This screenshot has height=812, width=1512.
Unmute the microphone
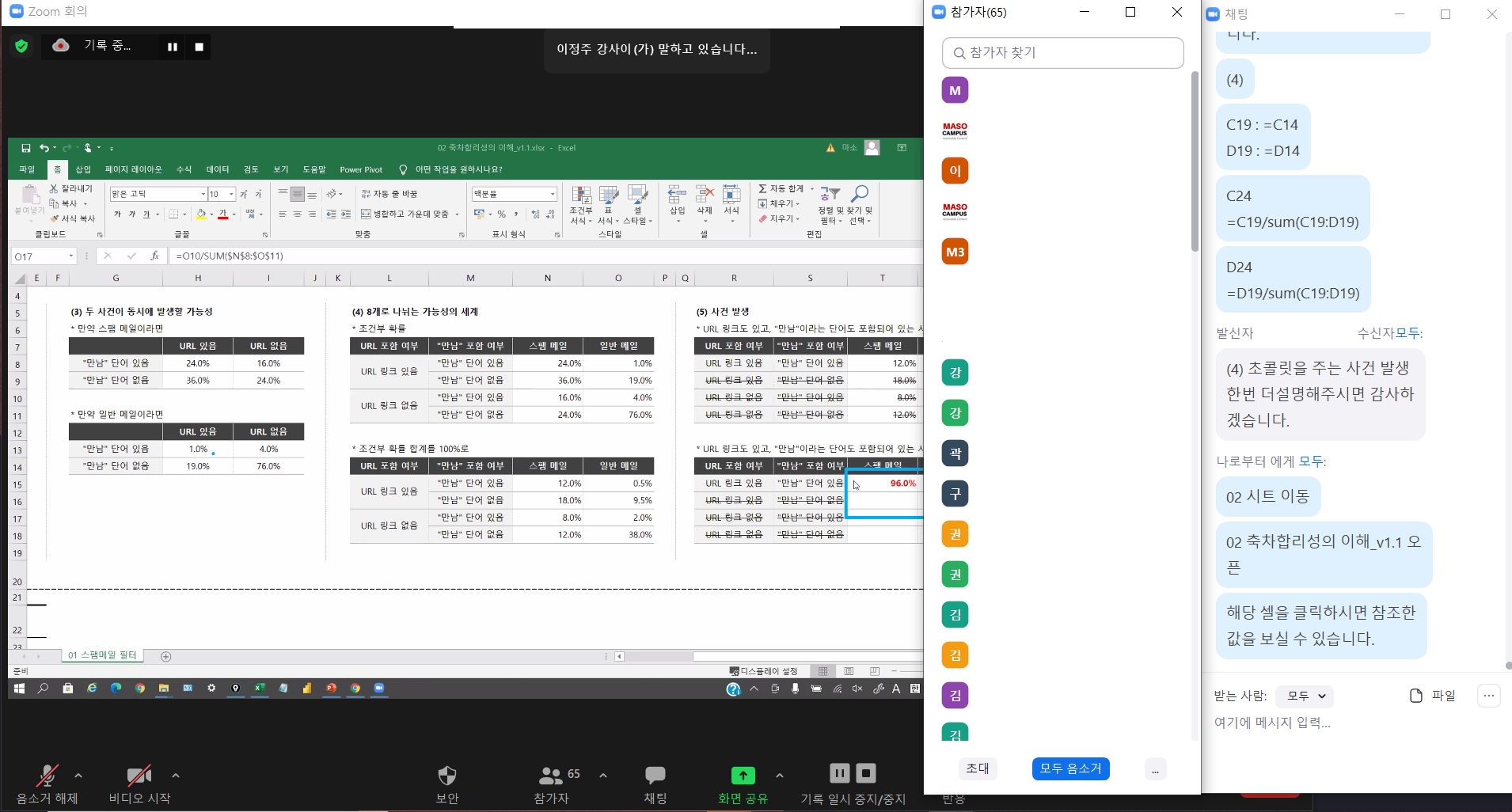pos(47,776)
